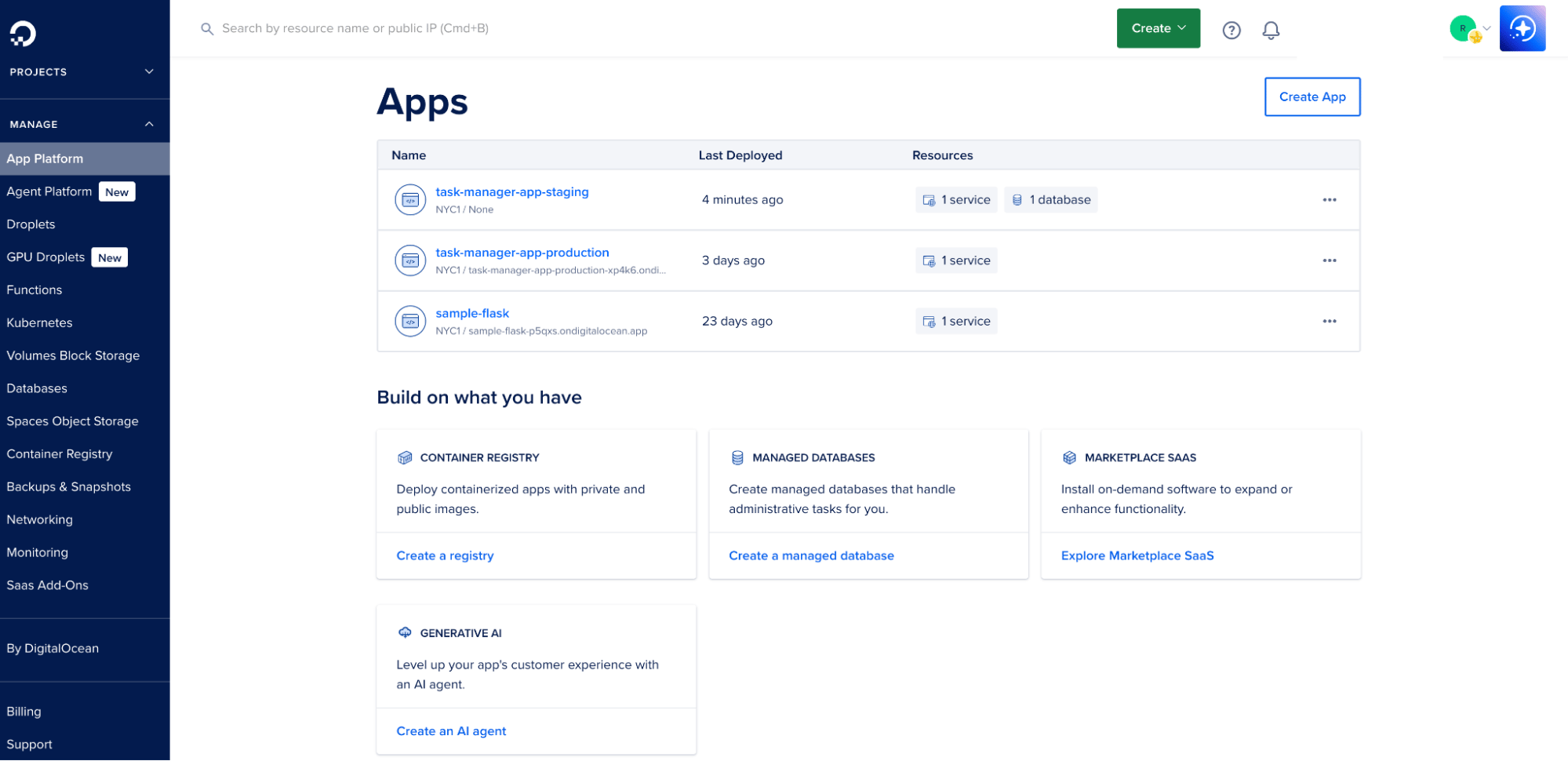Image resolution: width=1568 pixels, height=761 pixels.
Task: Click the Managed Databases card icon
Action: click(x=737, y=457)
